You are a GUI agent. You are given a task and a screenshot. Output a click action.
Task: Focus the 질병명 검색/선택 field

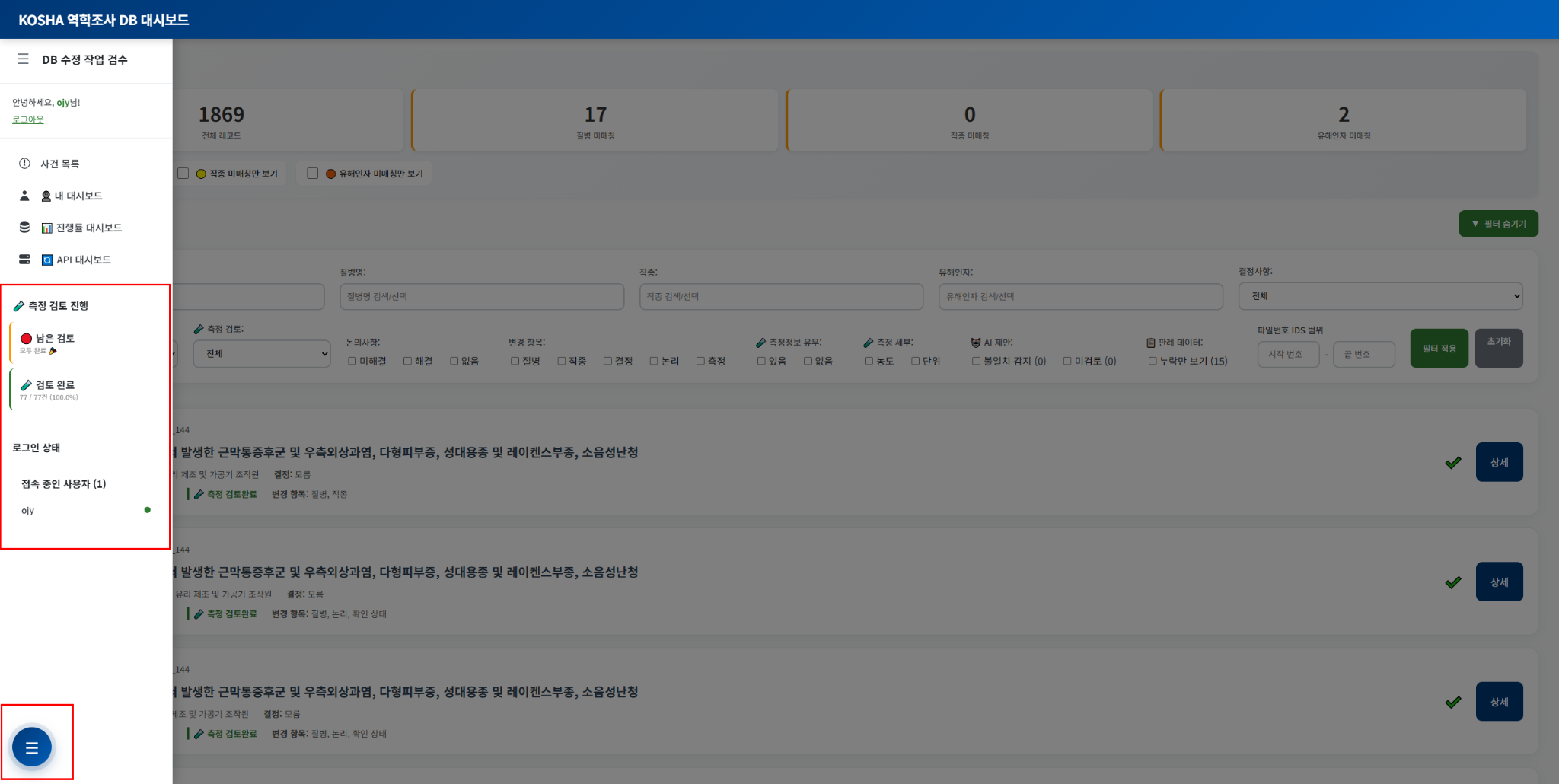[x=482, y=296]
